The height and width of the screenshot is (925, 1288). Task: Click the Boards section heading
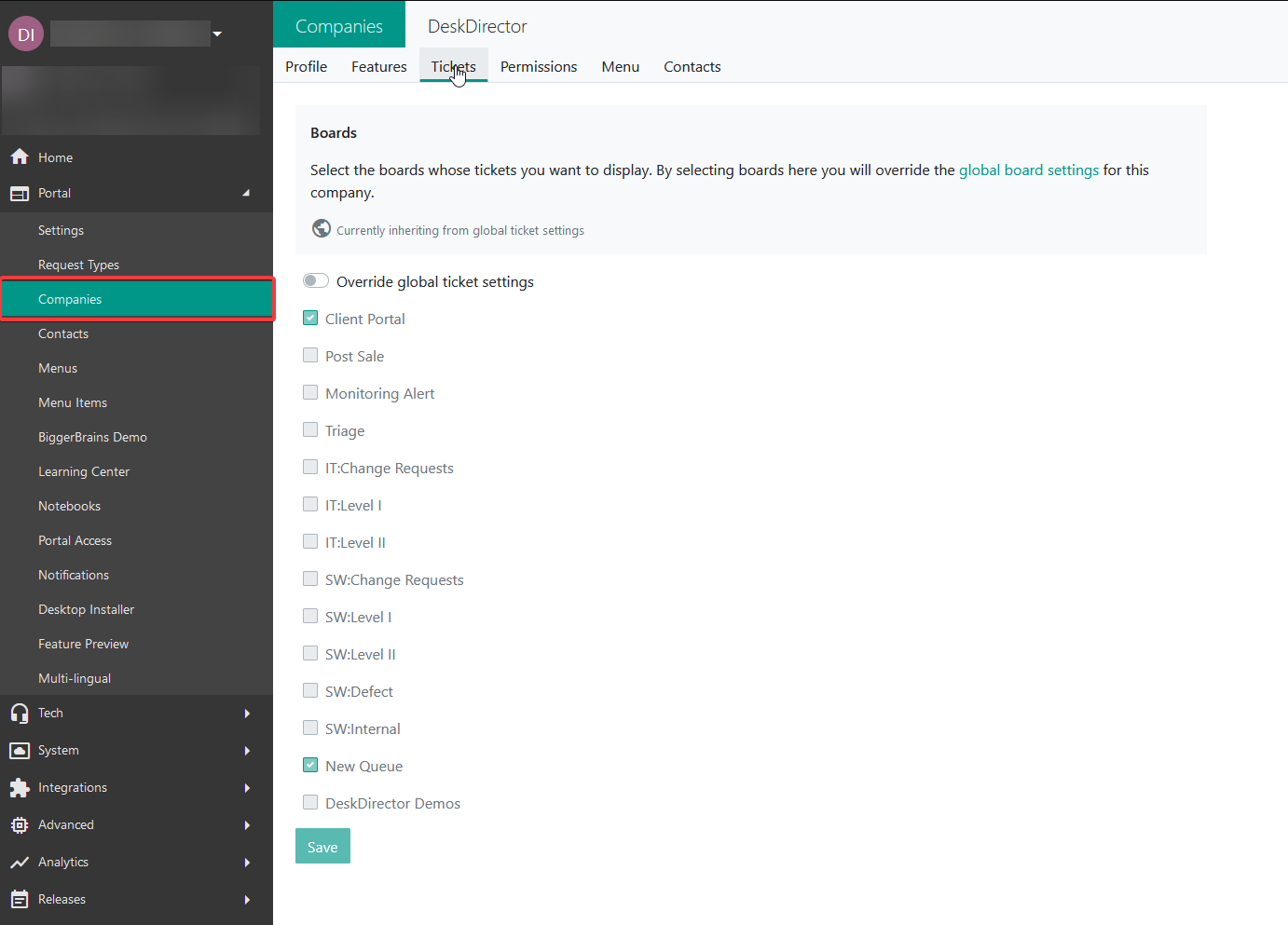coord(334,132)
